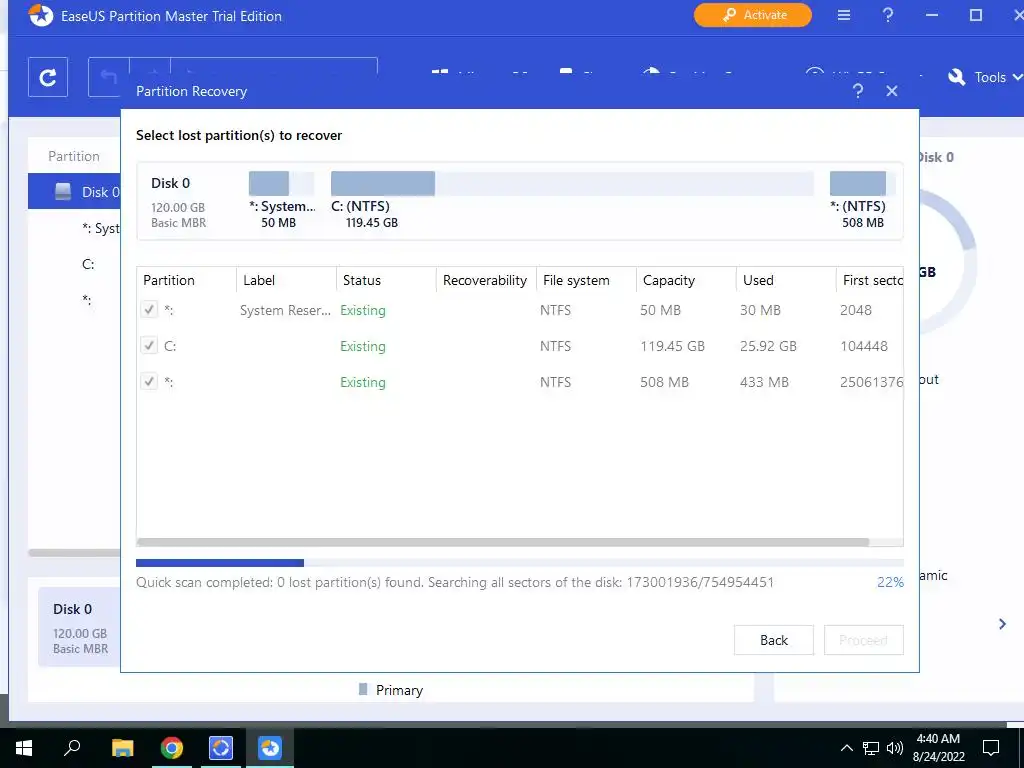Viewport: 1024px width, 768px height.
Task: Open File Explorer from taskbar
Action: coord(122,747)
